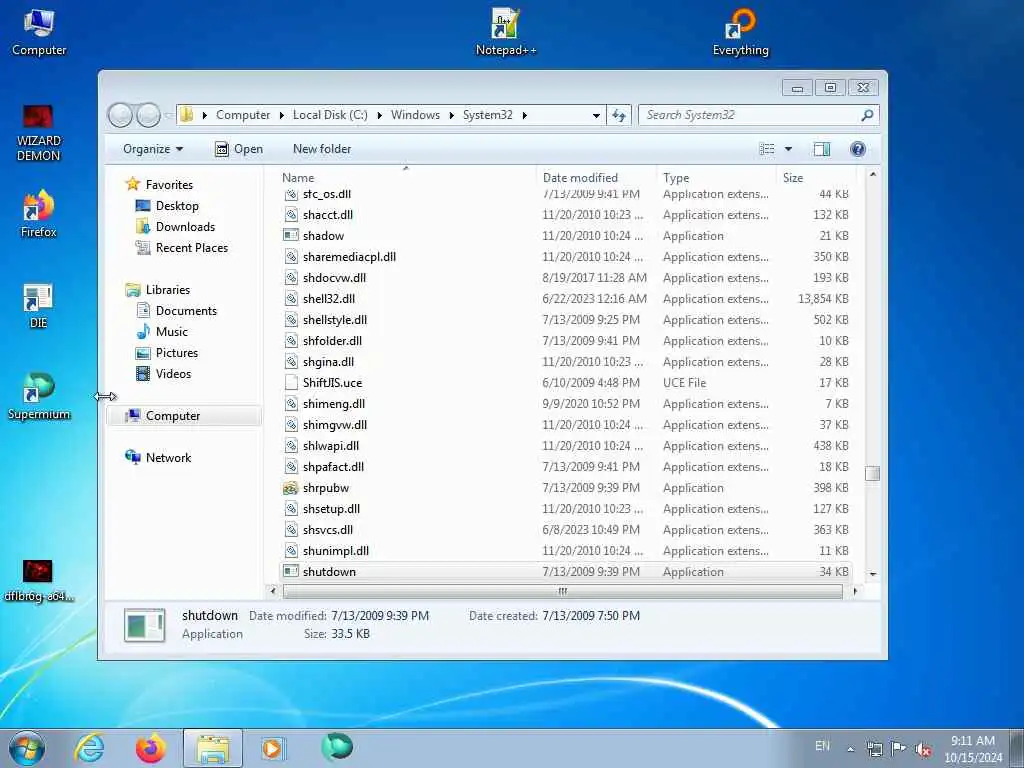Open Explorer help button
The height and width of the screenshot is (768, 1024).
[857, 150]
